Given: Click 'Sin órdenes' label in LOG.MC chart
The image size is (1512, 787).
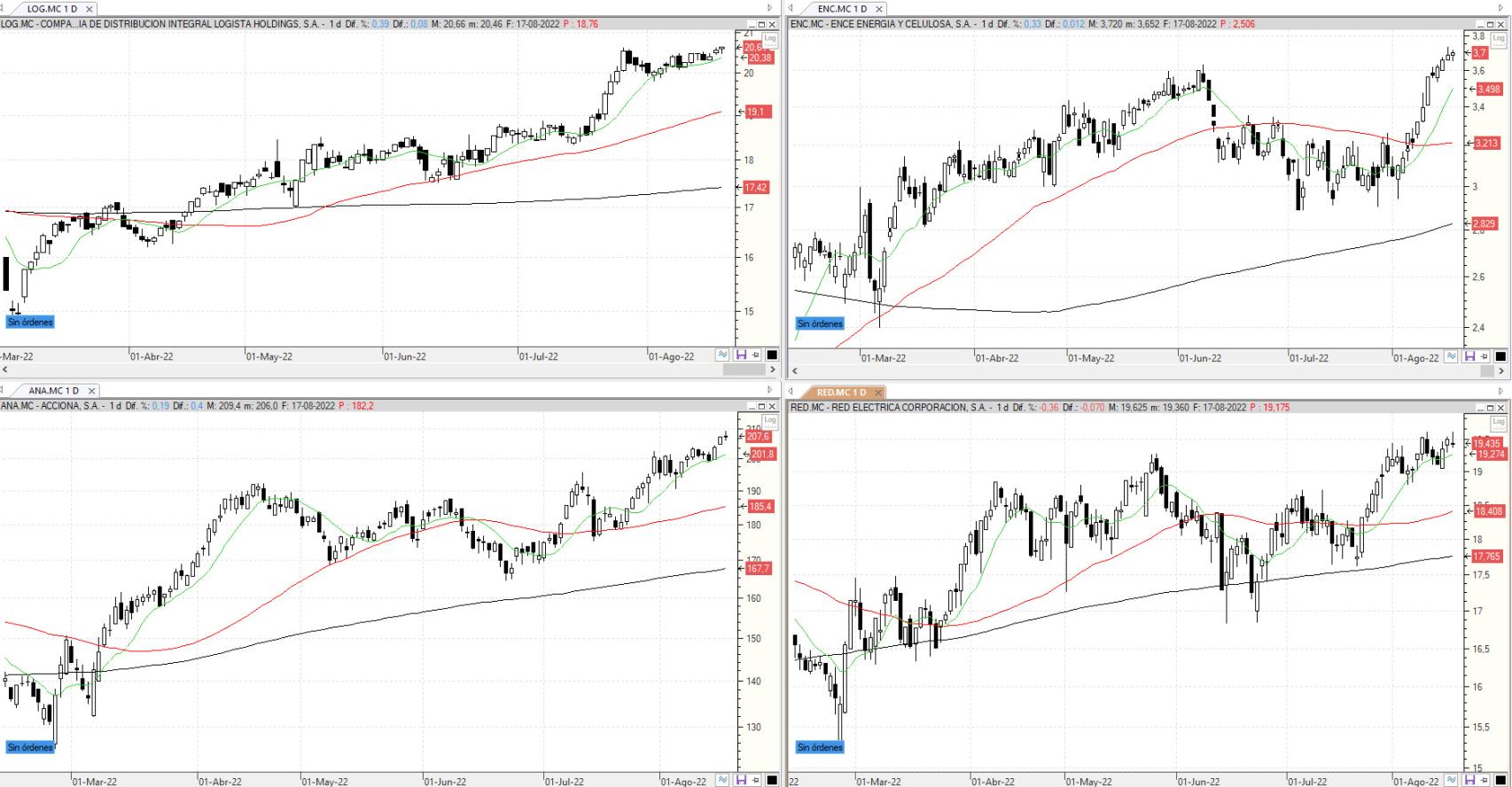Looking at the screenshot, I should [30, 323].
